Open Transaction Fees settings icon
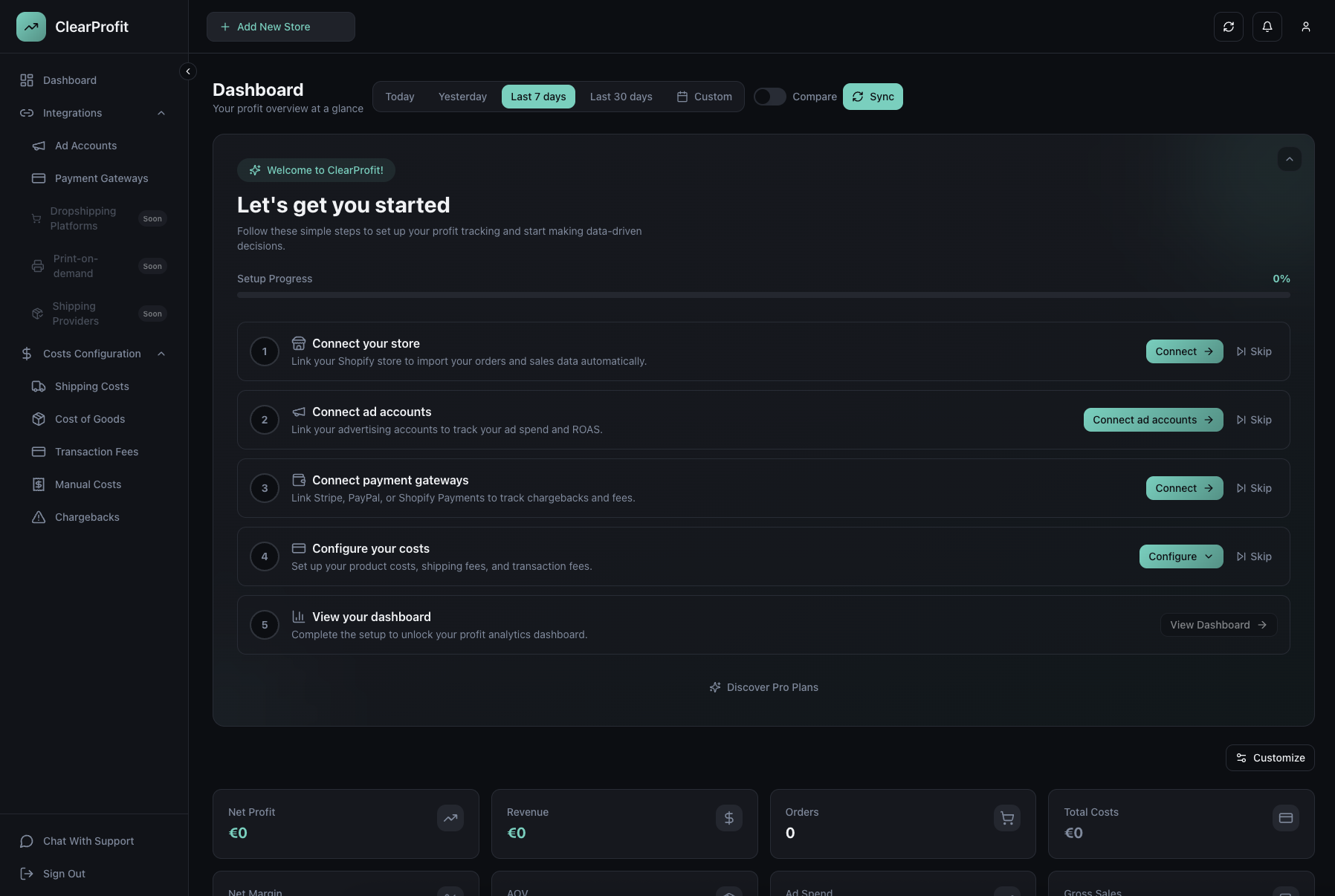The image size is (1335, 896). (x=39, y=452)
